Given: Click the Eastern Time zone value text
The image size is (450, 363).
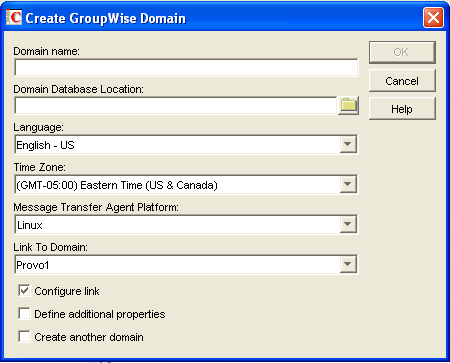Looking at the screenshot, I should tap(117, 185).
